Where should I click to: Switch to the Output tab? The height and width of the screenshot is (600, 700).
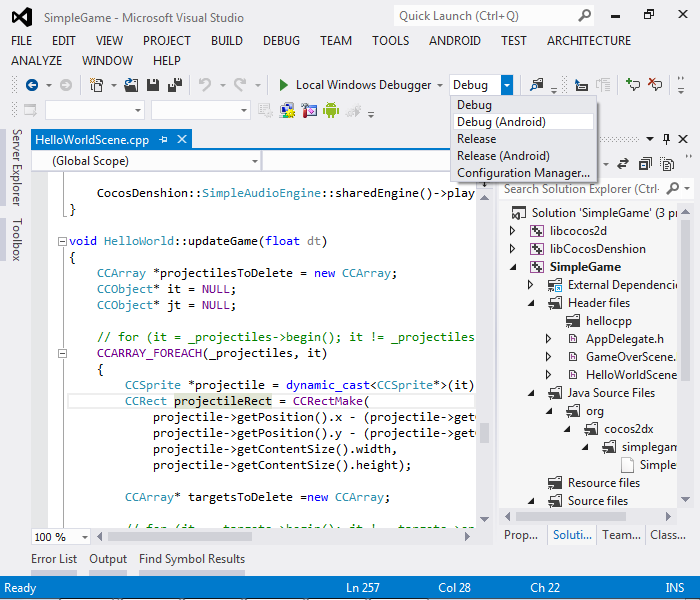(x=108, y=559)
